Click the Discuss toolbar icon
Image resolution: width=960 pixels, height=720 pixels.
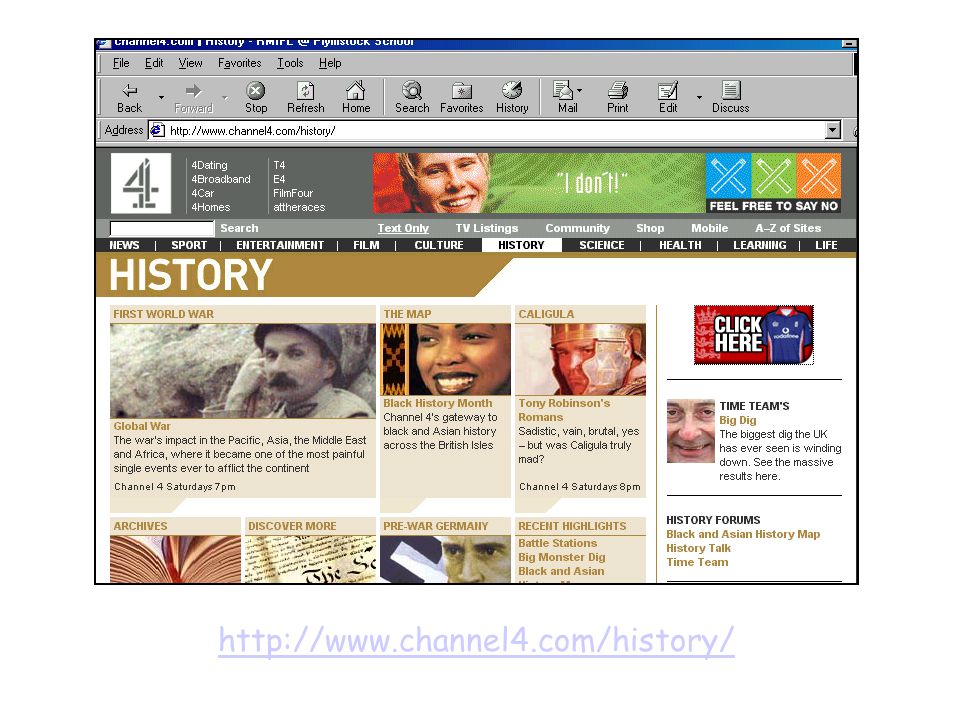coord(730,90)
